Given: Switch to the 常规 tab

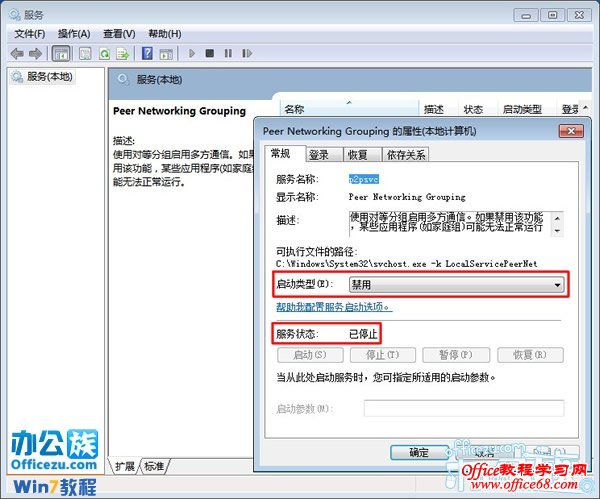Looking at the screenshot, I should [x=285, y=153].
